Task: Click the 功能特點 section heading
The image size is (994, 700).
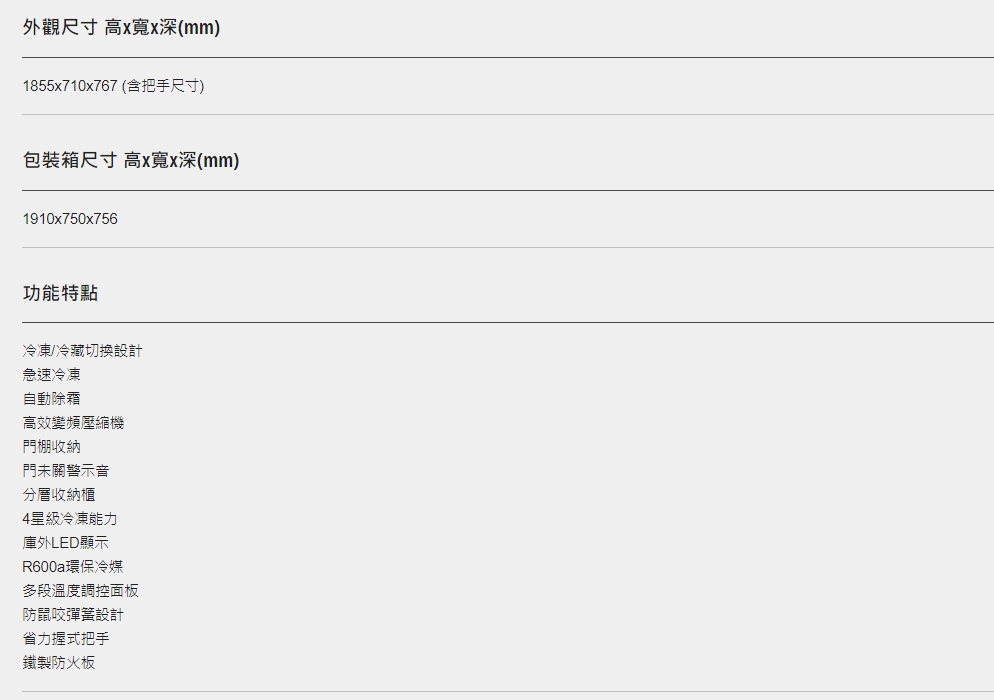Action: click(x=60, y=293)
